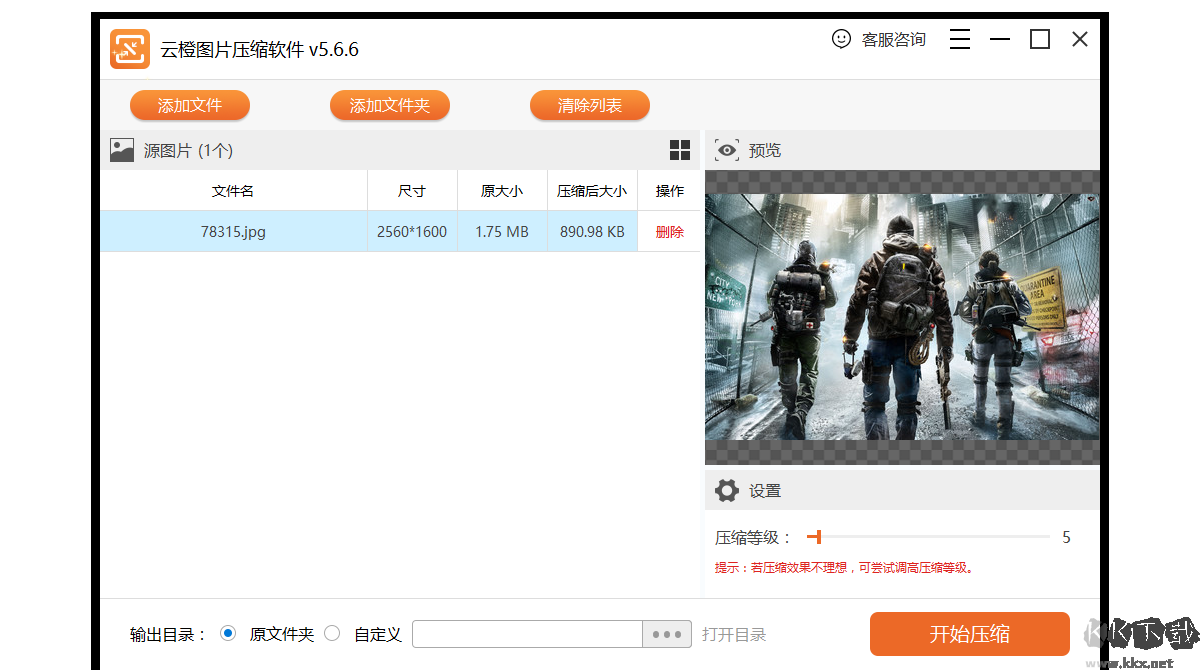This screenshot has height=670, width=1200.
Task: Delete 78315.jpg using its 删除 link
Action: click(668, 231)
